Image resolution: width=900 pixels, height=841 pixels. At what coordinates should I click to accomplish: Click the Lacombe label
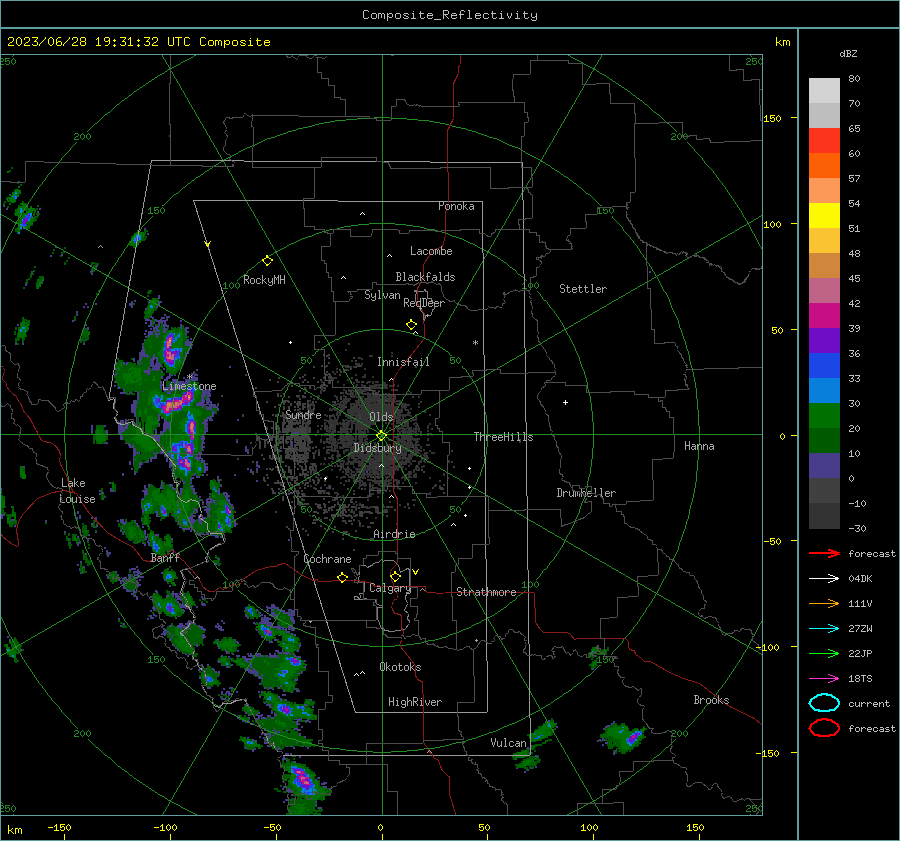(431, 251)
